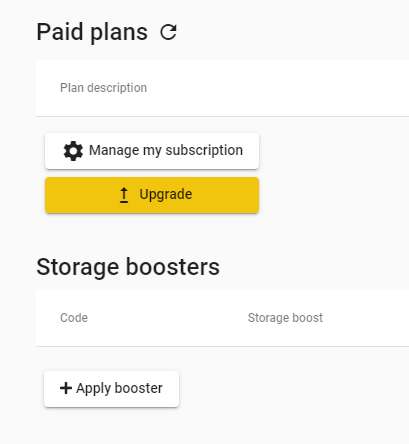Select the Code column header
The height and width of the screenshot is (444, 409).
point(74,318)
